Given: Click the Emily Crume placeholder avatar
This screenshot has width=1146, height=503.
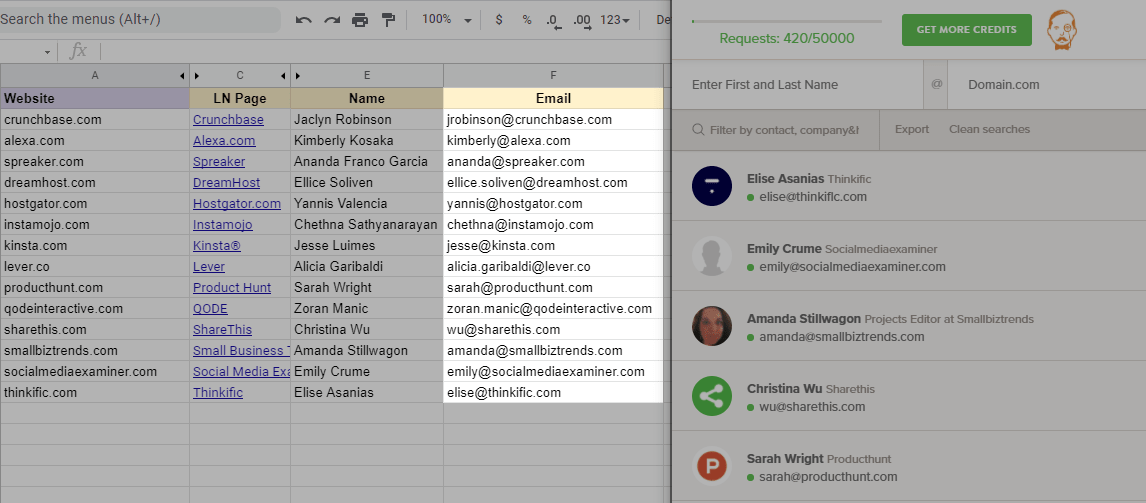Looking at the screenshot, I should click(712, 256).
